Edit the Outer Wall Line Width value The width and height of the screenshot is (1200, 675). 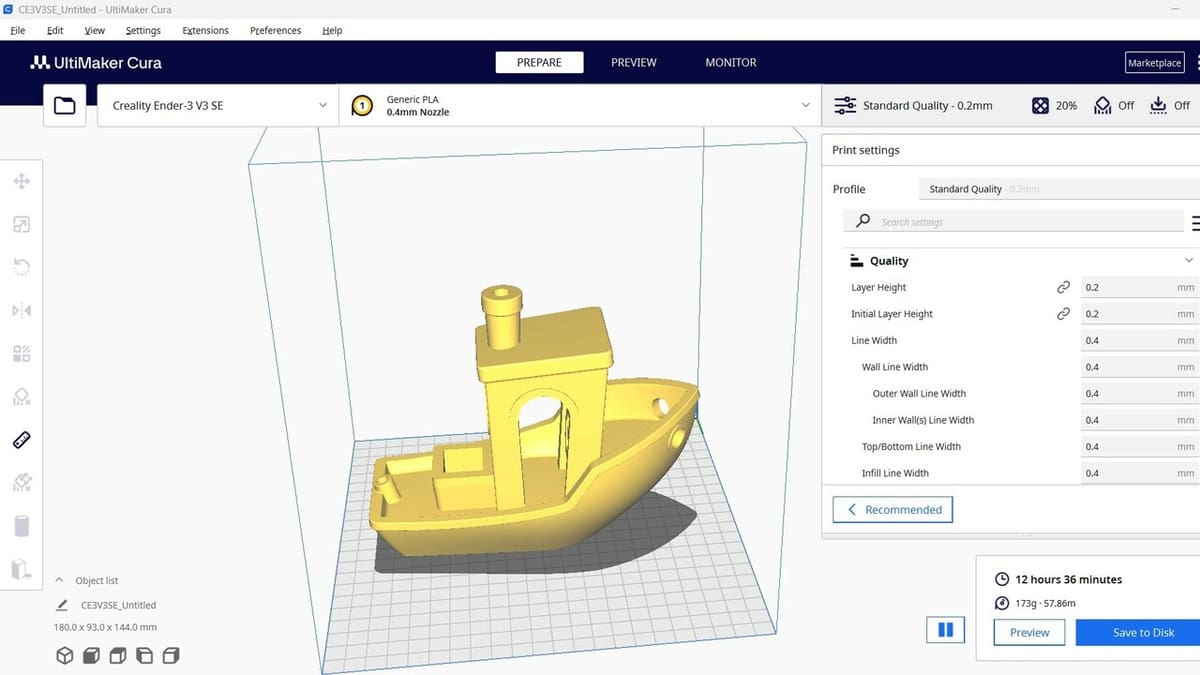pos(1139,393)
